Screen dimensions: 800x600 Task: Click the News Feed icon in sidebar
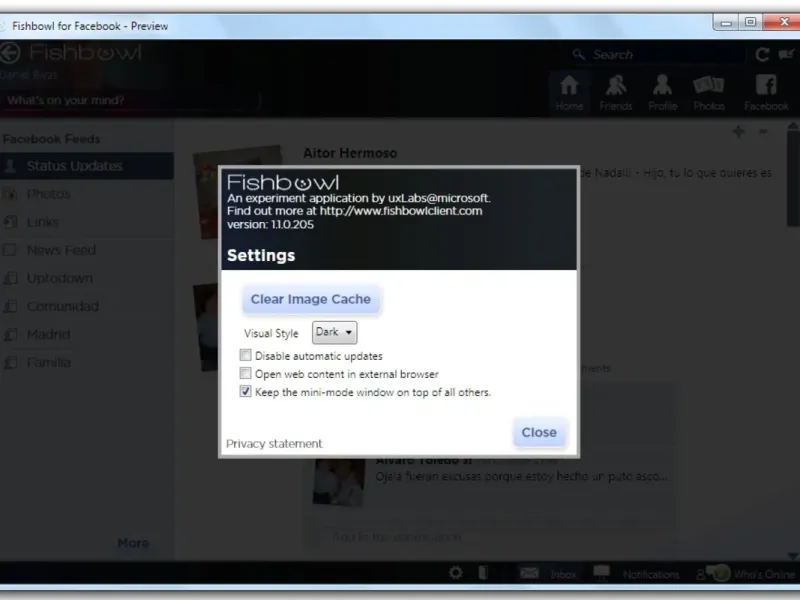(10, 250)
